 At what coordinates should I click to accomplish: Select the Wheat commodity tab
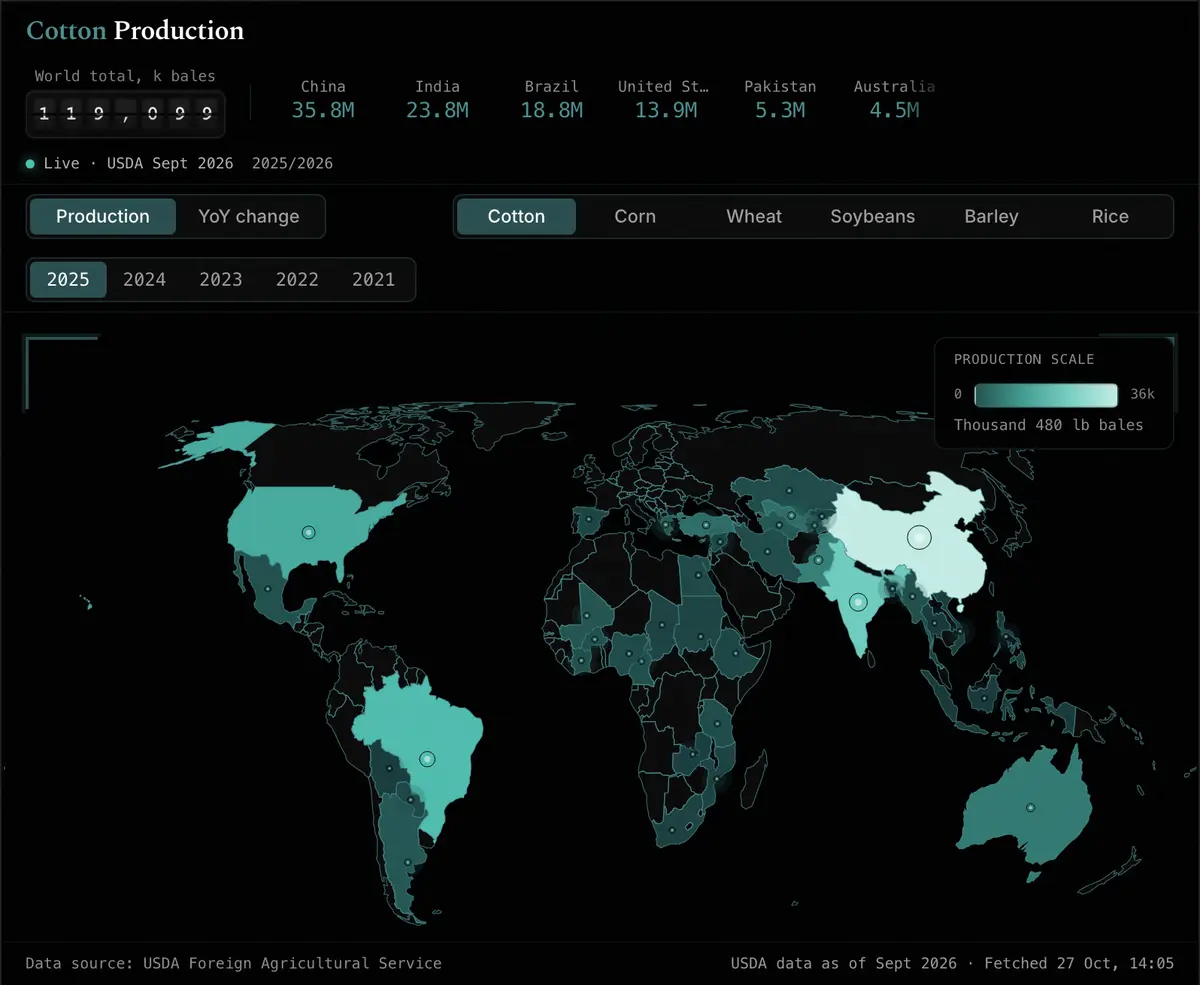754,216
